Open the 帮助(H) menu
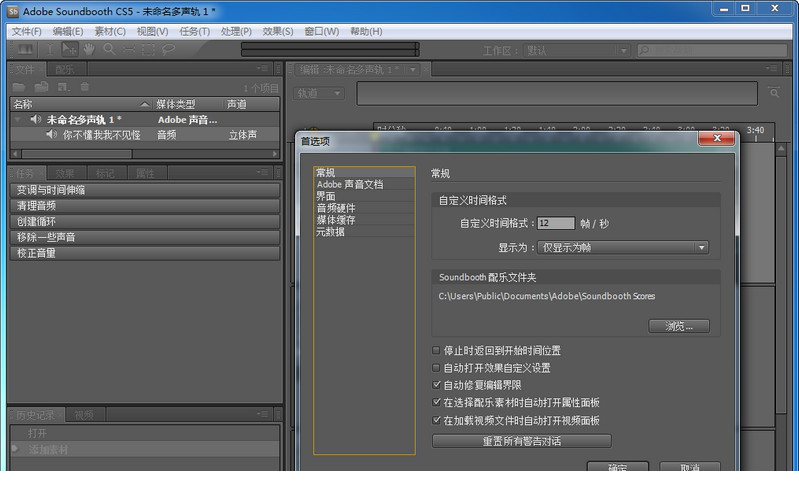Image resolution: width=799 pixels, height=489 pixels. [x=366, y=32]
